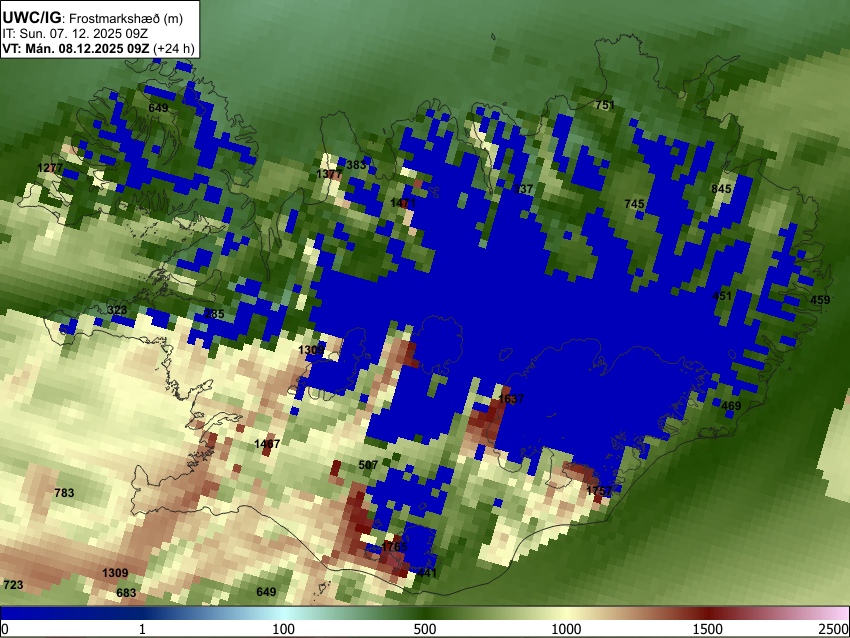
Task: Click the 507 value on the map
Action: [368, 465]
